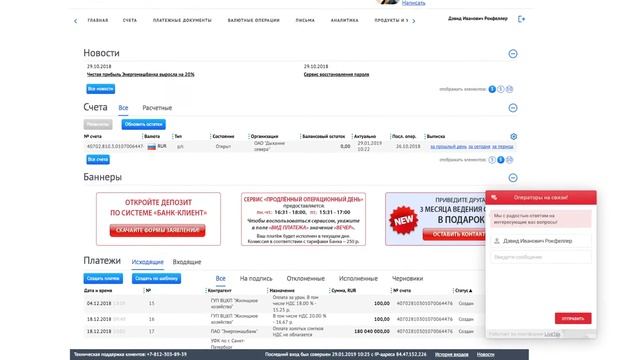Click the Все счета button
640x360 pixels.
(x=98, y=159)
